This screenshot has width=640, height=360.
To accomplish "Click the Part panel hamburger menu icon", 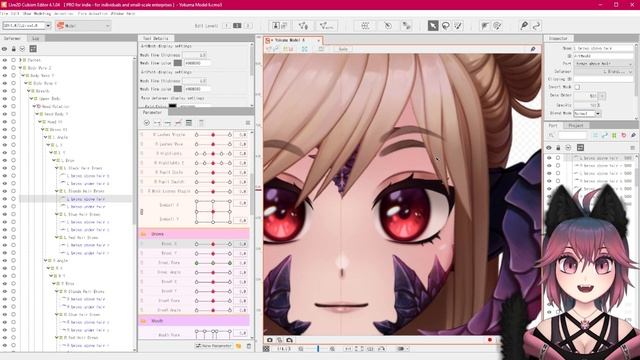I will (x=632, y=147).
